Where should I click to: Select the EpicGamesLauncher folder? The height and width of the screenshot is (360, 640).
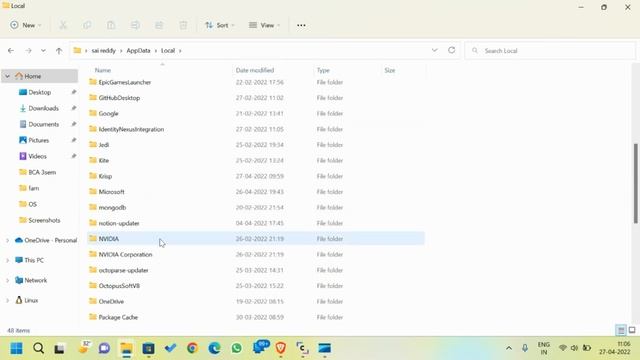pyautogui.click(x=124, y=82)
